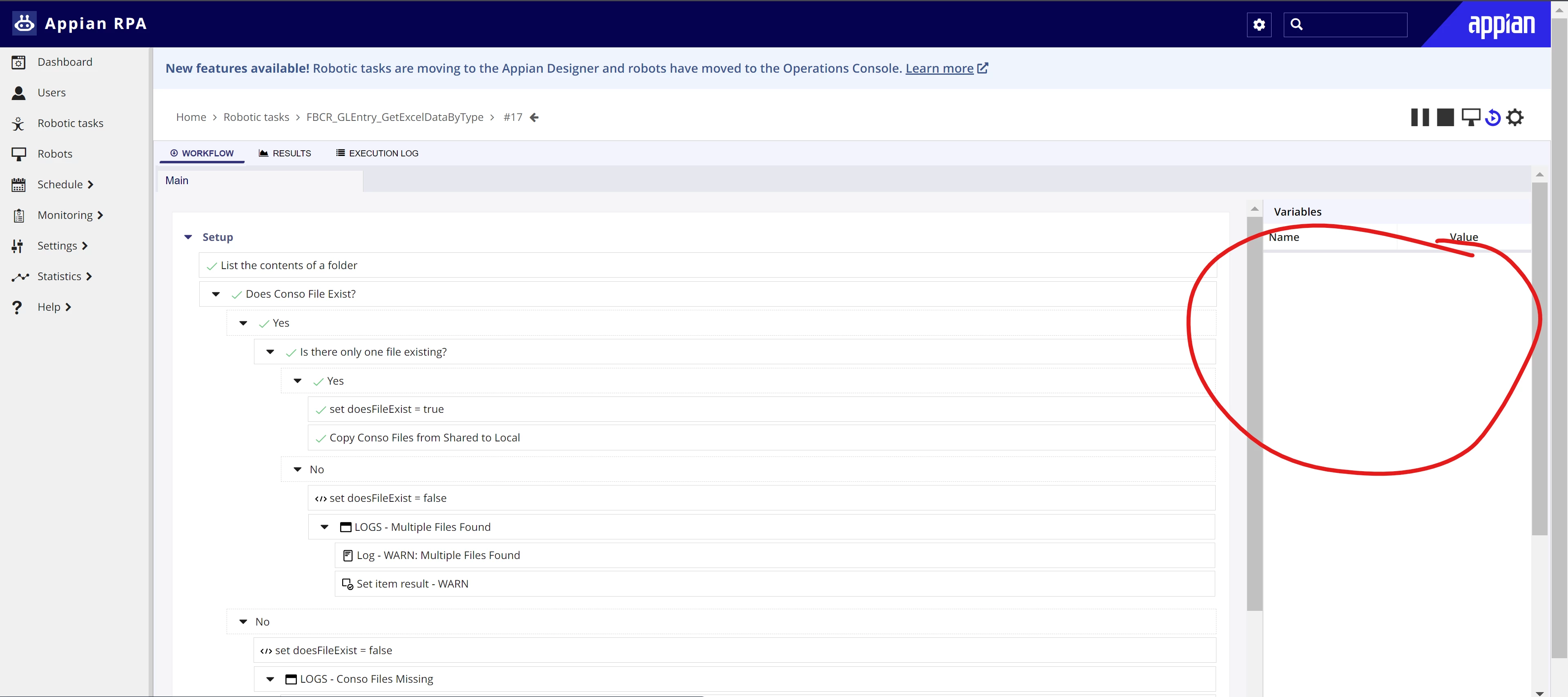This screenshot has width=1568, height=697.
Task: Collapse the Setup section
Action: coord(188,237)
